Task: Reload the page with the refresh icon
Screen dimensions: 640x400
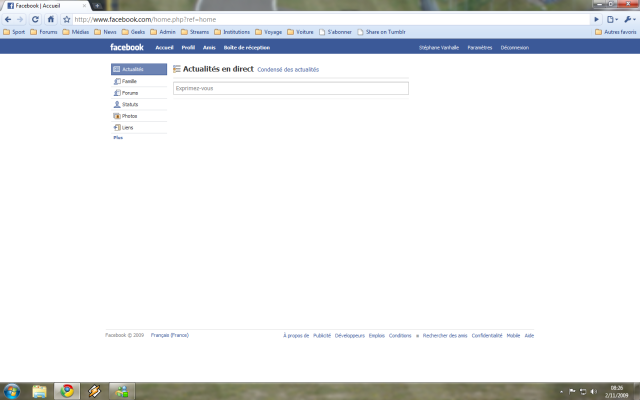Action: tap(36, 19)
